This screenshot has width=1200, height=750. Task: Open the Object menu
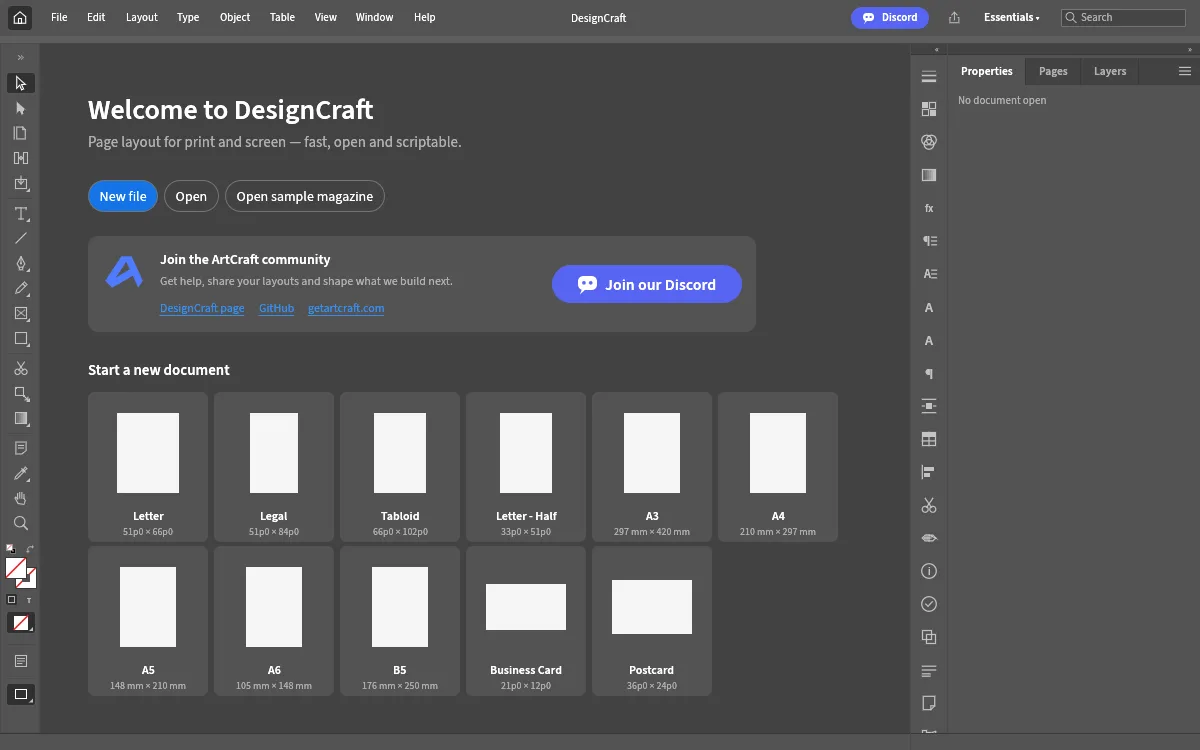pyautogui.click(x=235, y=17)
